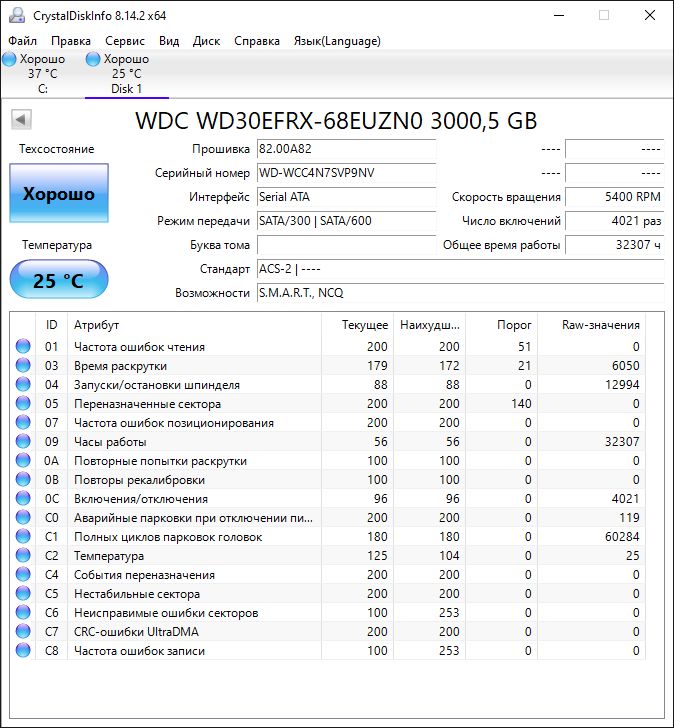Viewport: 674px width, 728px height.
Task: Click the features field S.M.A.R.T., NCQ
Action: [460, 293]
